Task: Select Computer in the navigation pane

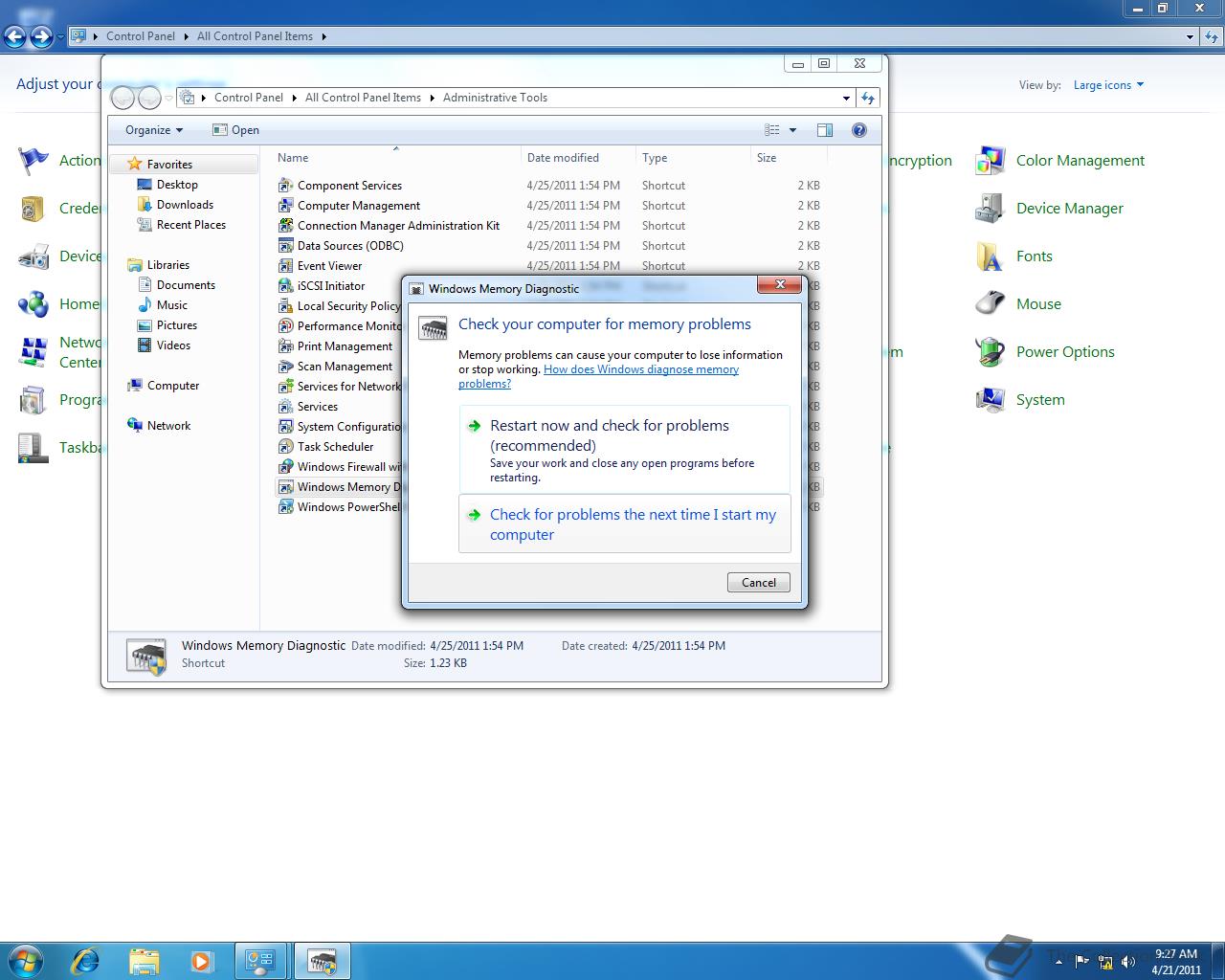Action: tap(164, 386)
